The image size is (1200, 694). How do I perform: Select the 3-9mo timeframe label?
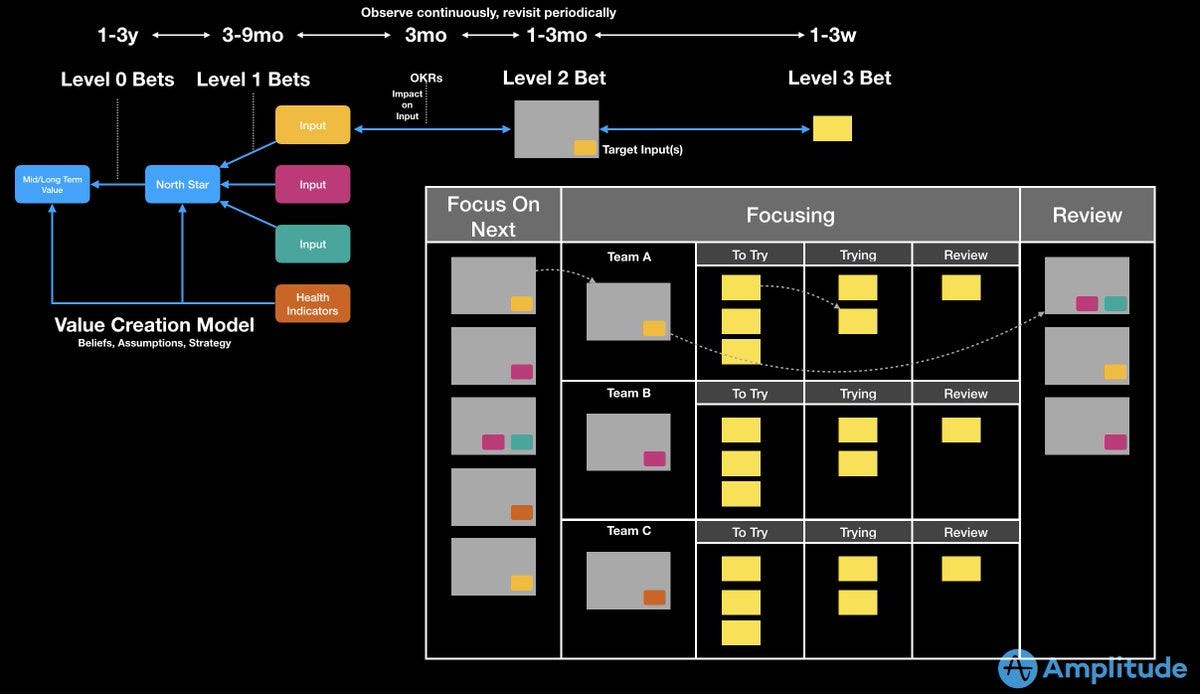click(x=253, y=35)
